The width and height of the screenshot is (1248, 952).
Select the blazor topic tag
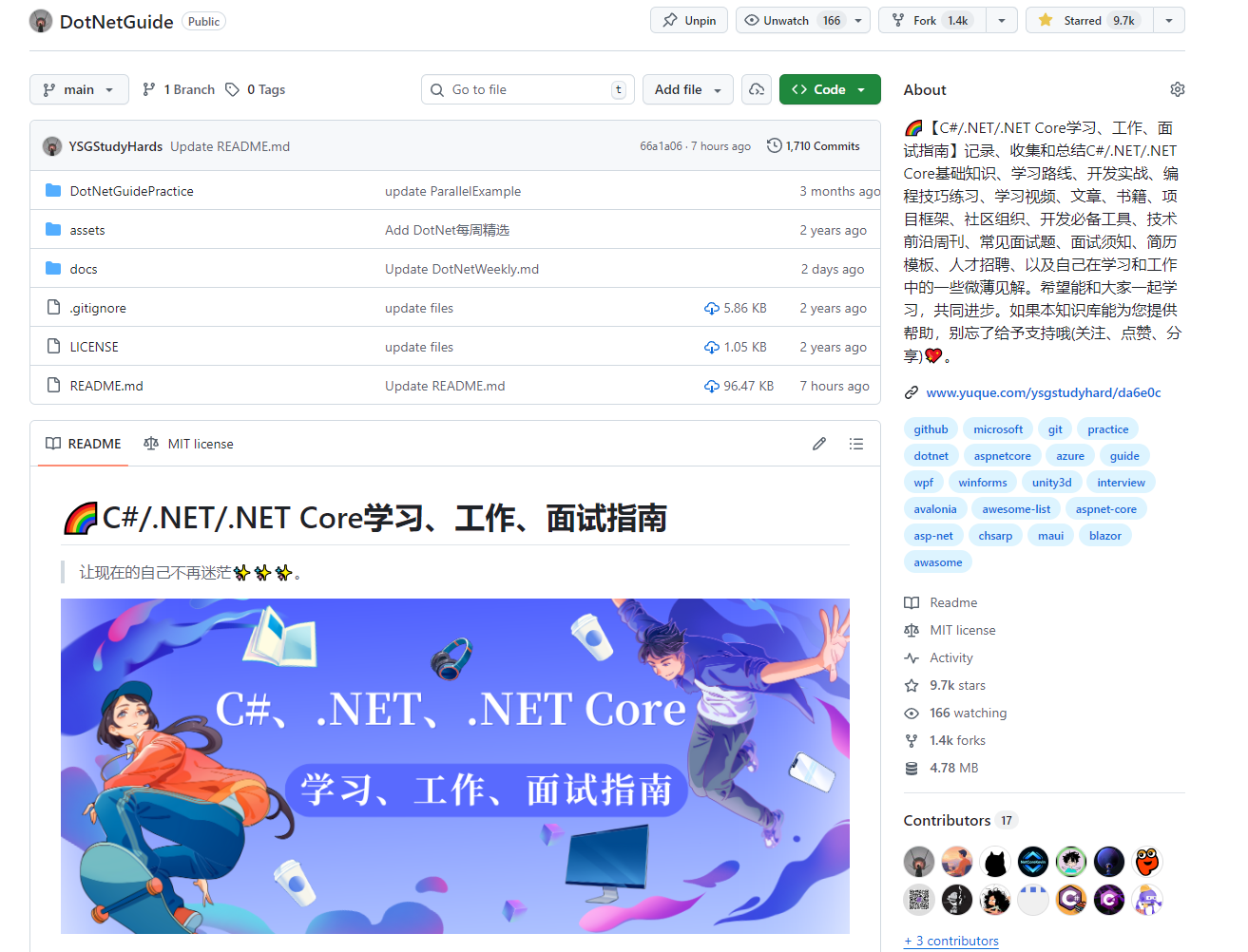[x=1105, y=536]
